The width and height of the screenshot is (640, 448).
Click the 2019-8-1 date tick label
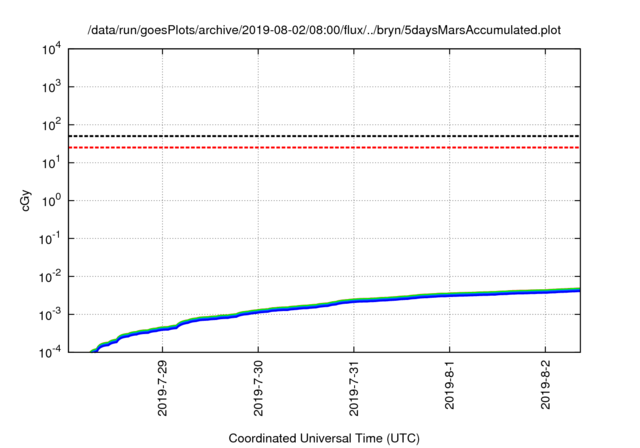pos(449,385)
